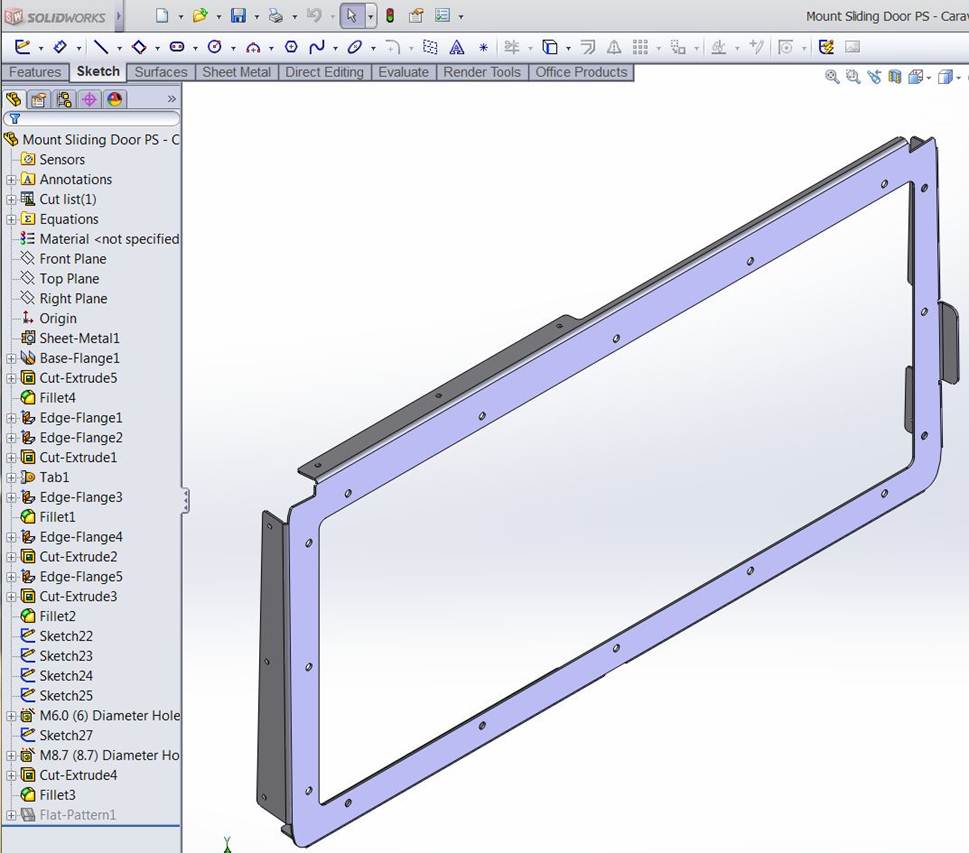Image resolution: width=969 pixels, height=853 pixels.
Task: Switch to the Sheet Metal tab
Action: pyautogui.click(x=236, y=72)
